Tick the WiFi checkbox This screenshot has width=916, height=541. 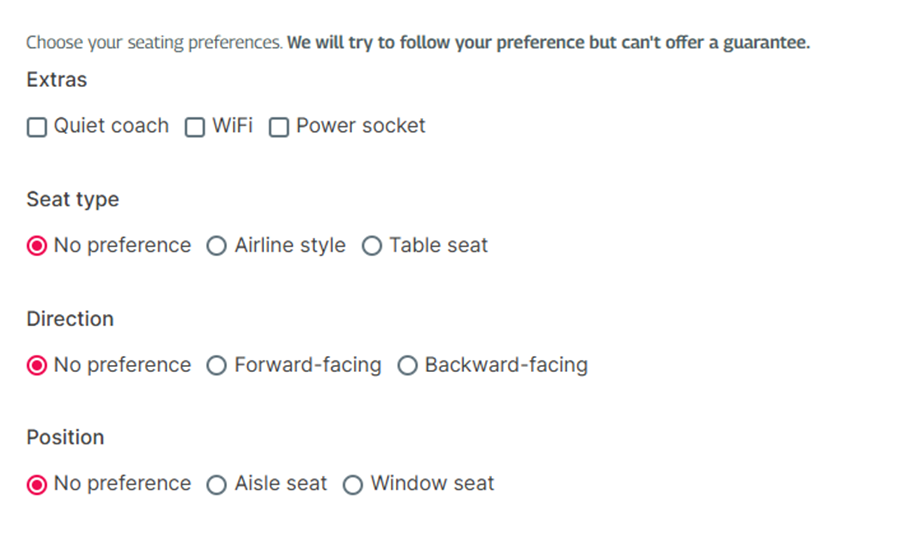coord(195,127)
